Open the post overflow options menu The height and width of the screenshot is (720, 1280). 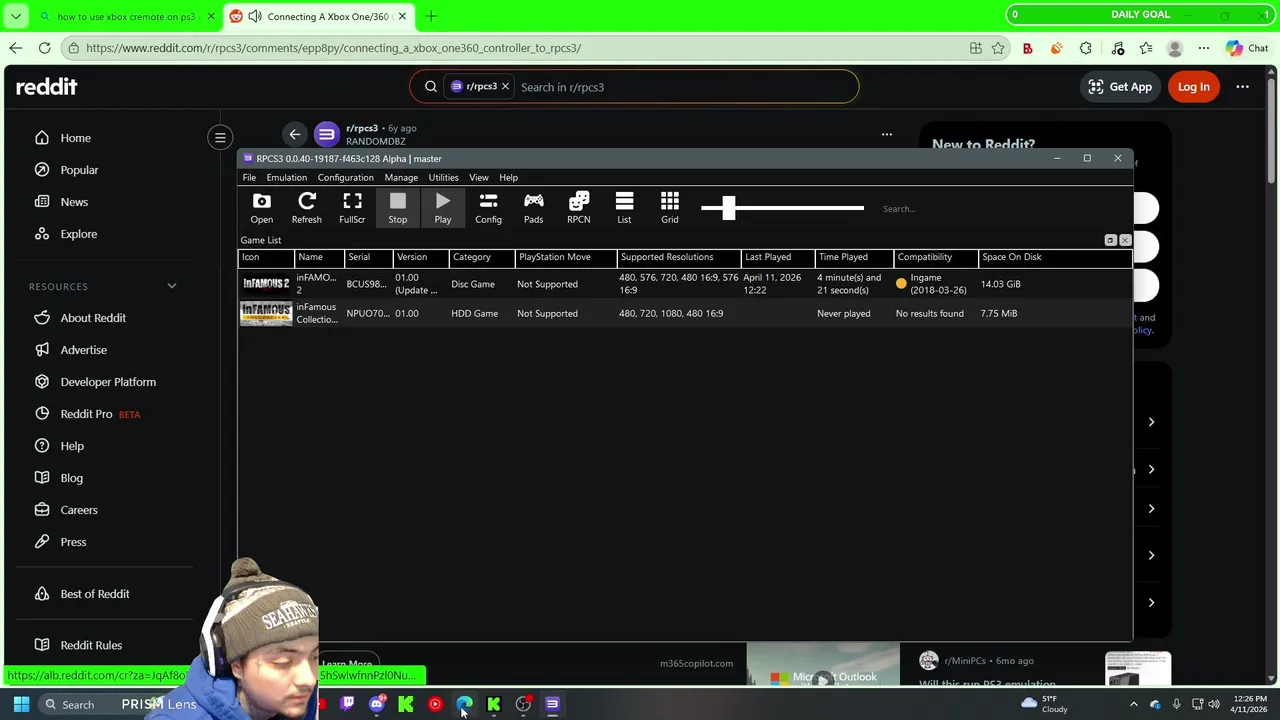(x=886, y=134)
